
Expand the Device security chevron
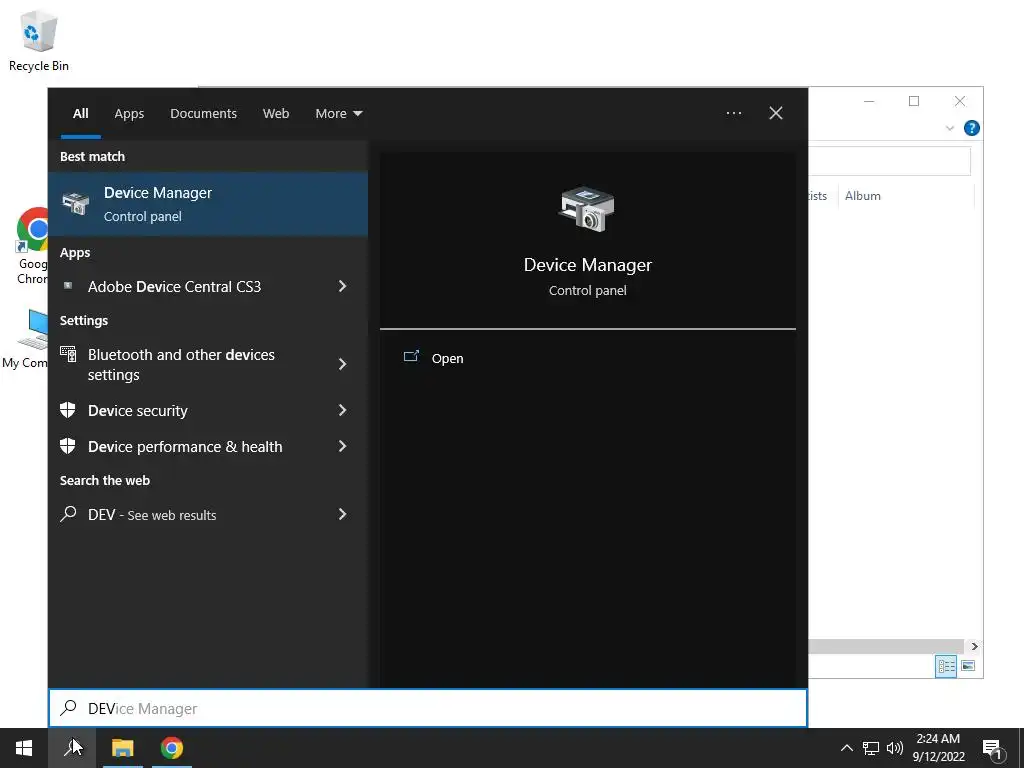tap(342, 409)
